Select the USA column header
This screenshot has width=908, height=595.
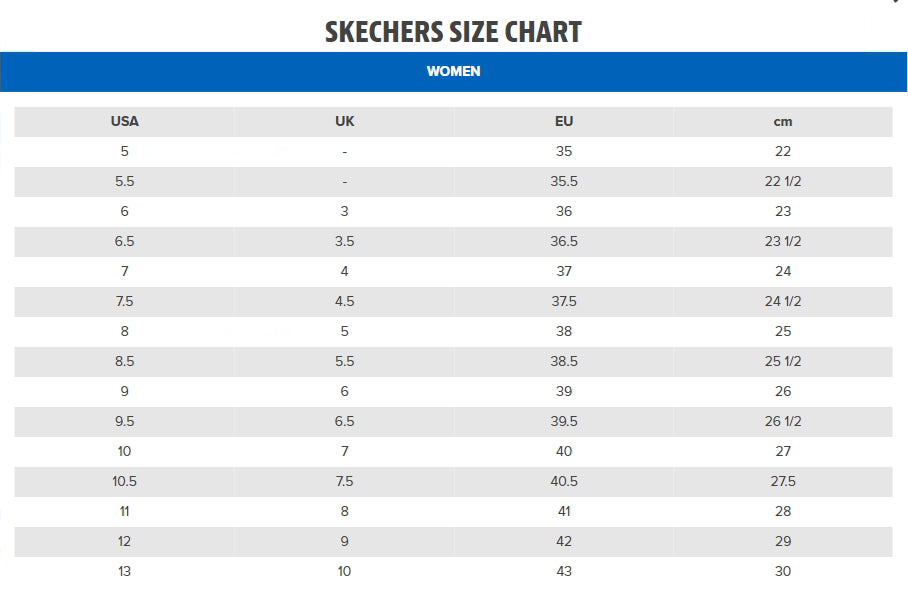tap(124, 122)
